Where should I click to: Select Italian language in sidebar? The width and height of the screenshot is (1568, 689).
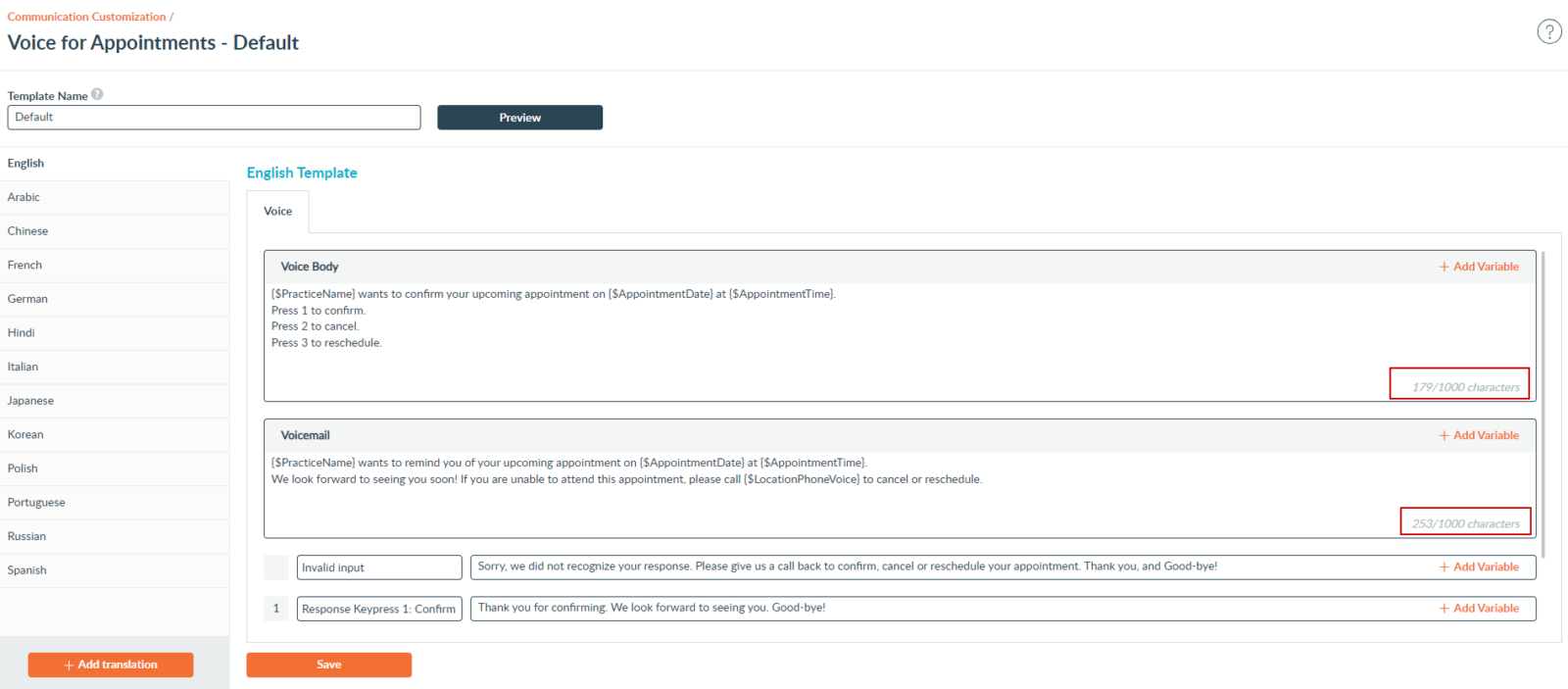coord(115,367)
